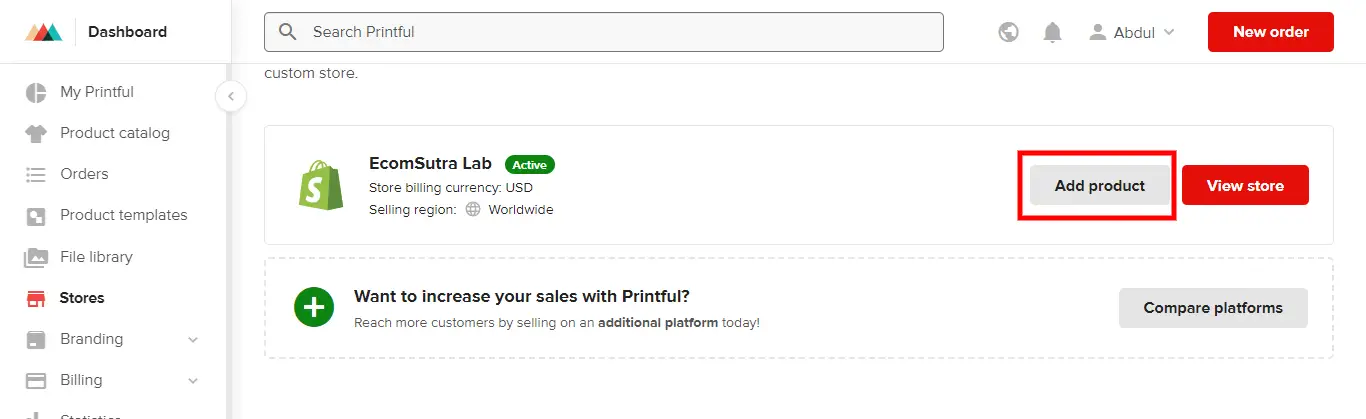1366x419 pixels.
Task: Click the My Printful pie chart icon
Action: [36, 92]
